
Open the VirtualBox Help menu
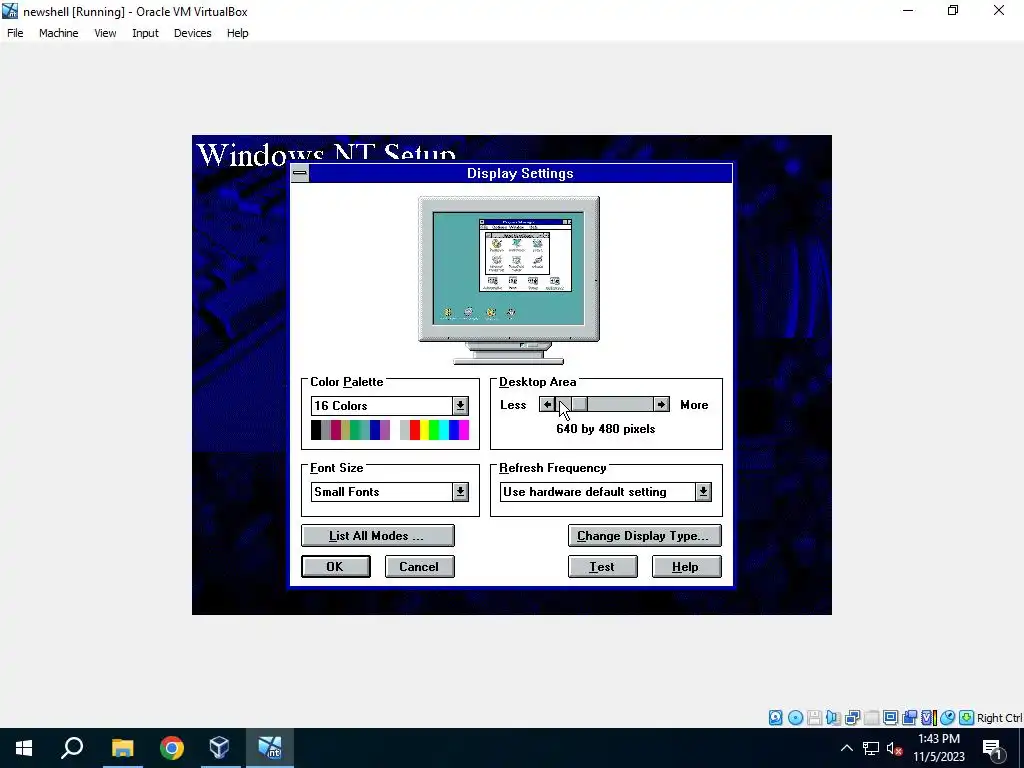[238, 33]
